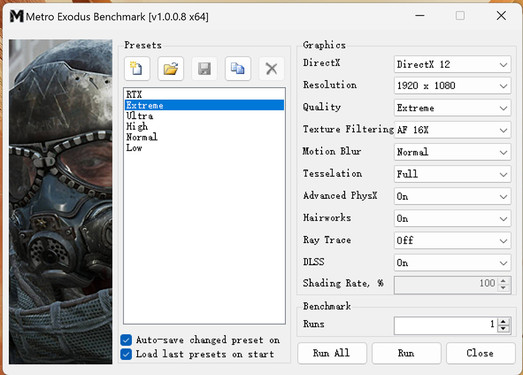The width and height of the screenshot is (523, 375).
Task: Open the Tesselation dropdown
Action: coord(452,174)
